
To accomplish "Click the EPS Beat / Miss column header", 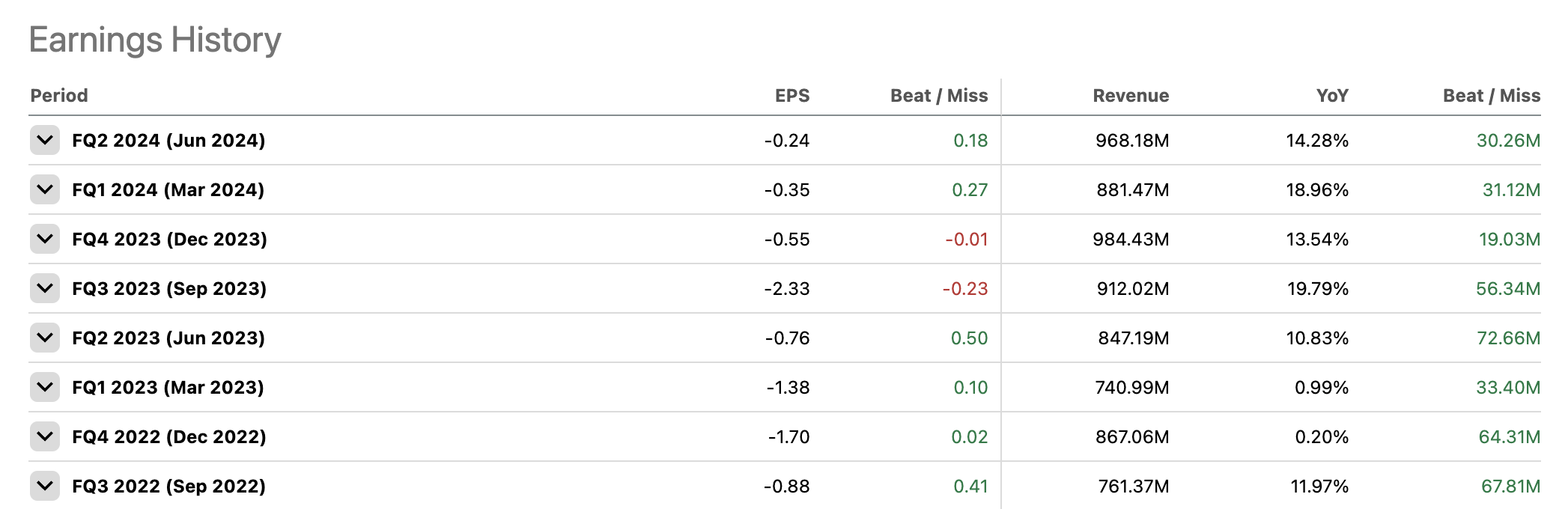I will 939,96.
